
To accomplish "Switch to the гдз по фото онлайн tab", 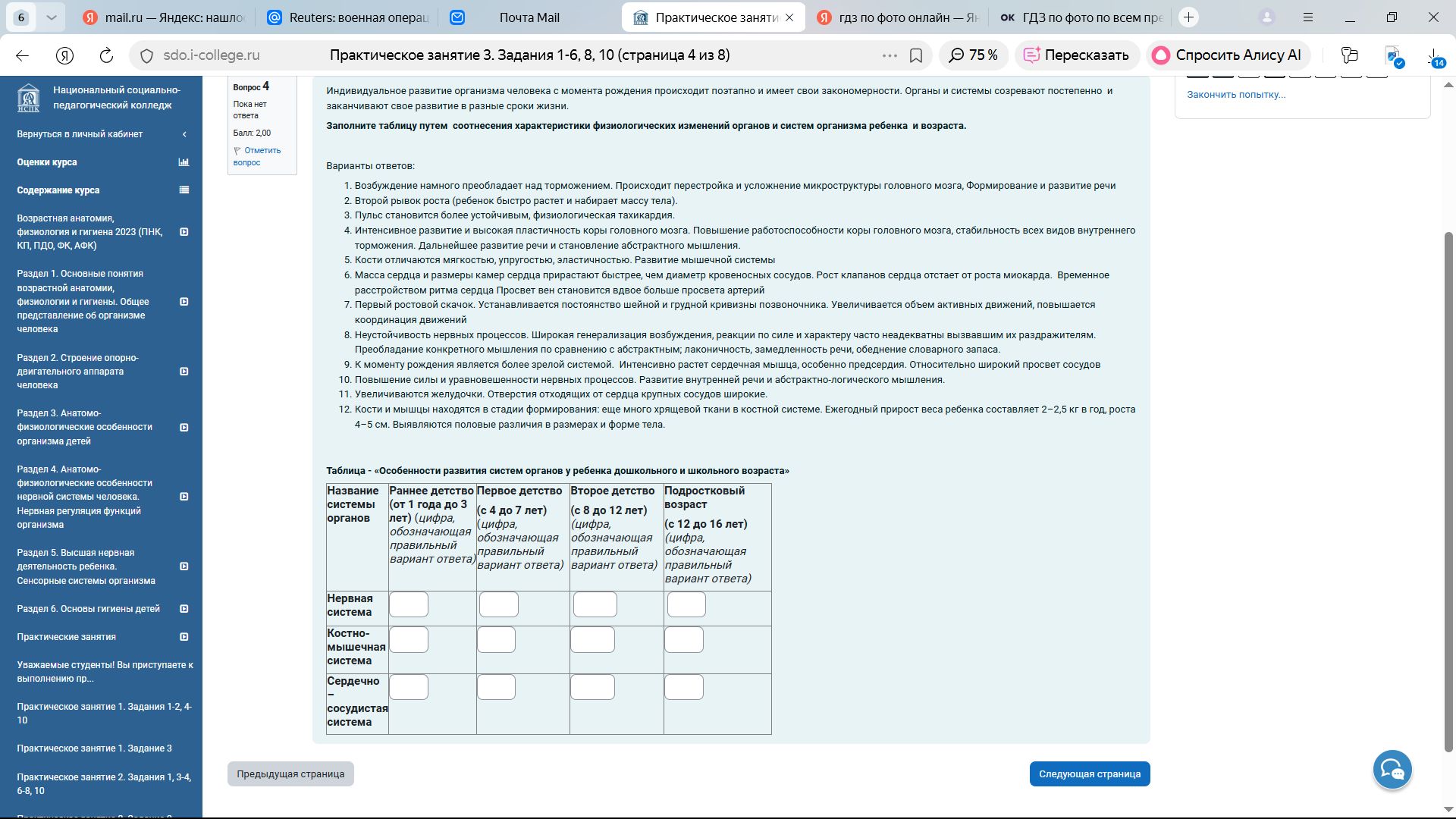I will pyautogui.click(x=898, y=17).
